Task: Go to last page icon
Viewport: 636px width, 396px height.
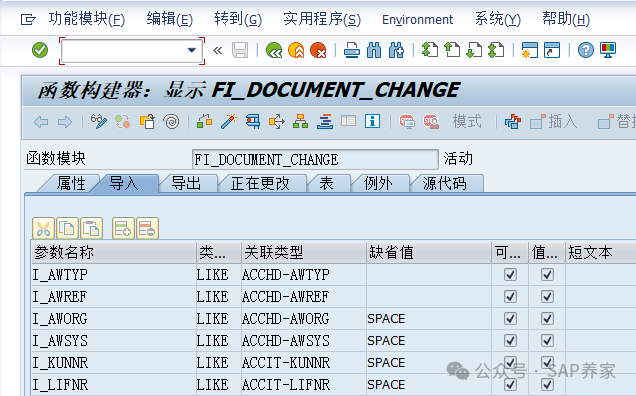Action: click(x=496, y=50)
